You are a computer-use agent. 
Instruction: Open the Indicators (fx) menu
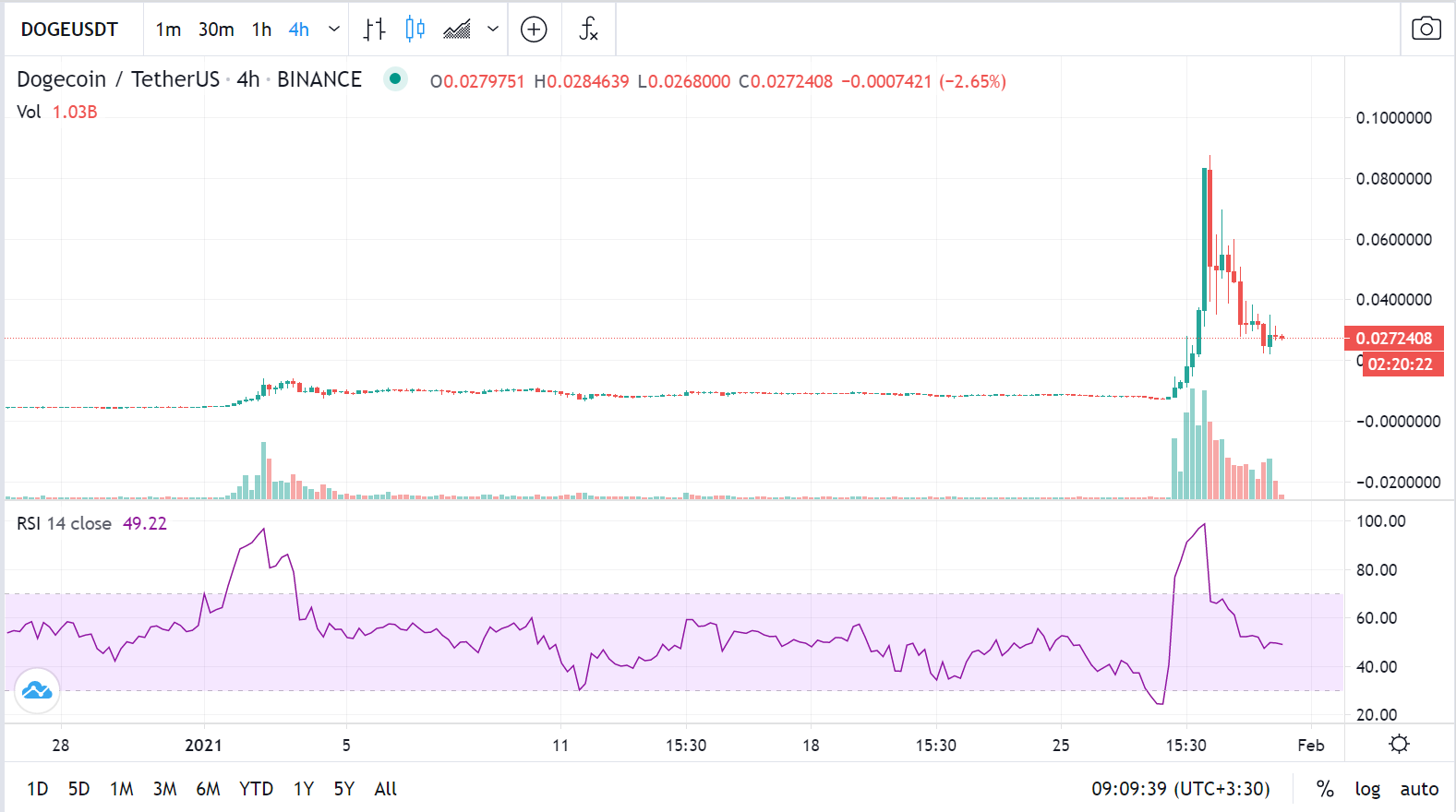point(588,30)
